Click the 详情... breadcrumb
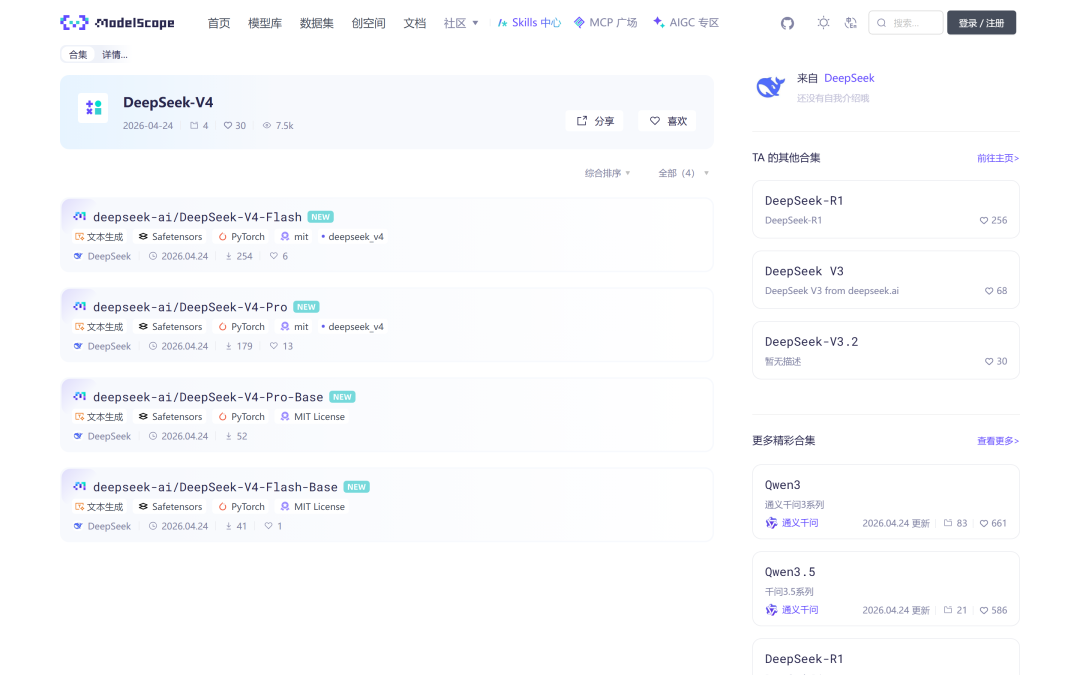 [115, 54]
